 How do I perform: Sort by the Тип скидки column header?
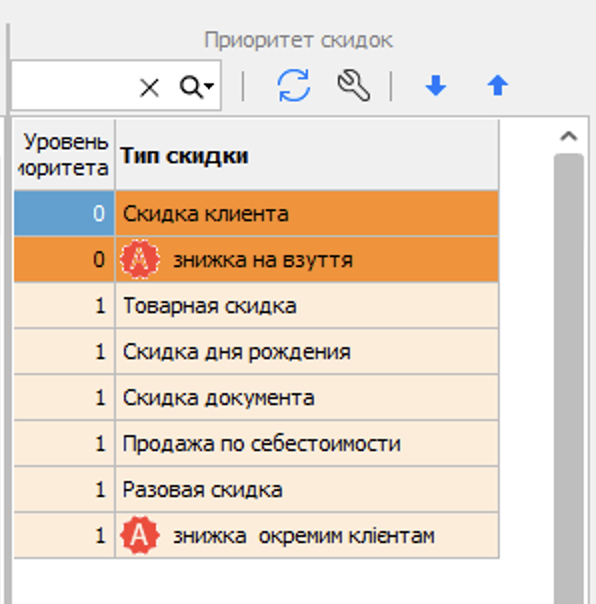pos(307,155)
